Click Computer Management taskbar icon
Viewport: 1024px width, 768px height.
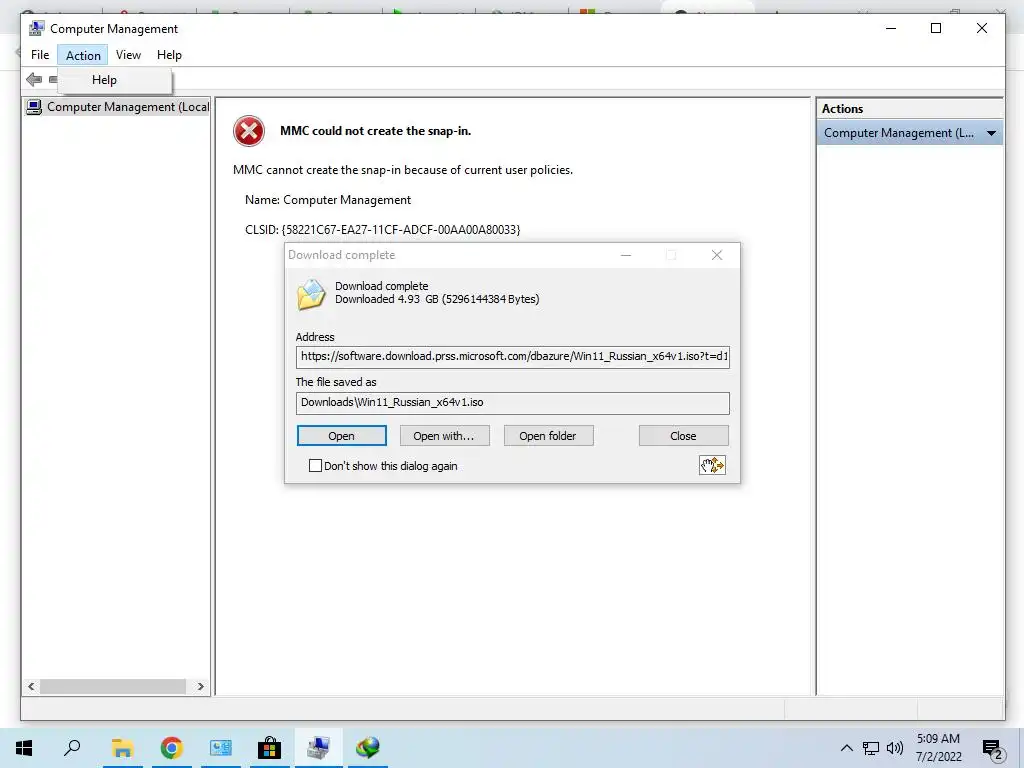tap(319, 748)
